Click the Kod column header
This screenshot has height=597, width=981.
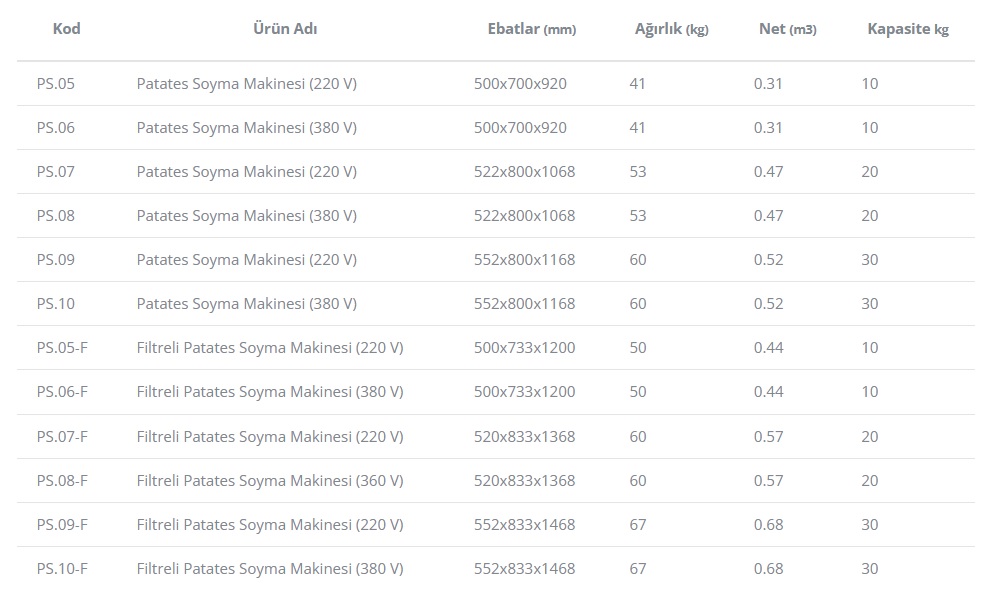click(x=66, y=29)
